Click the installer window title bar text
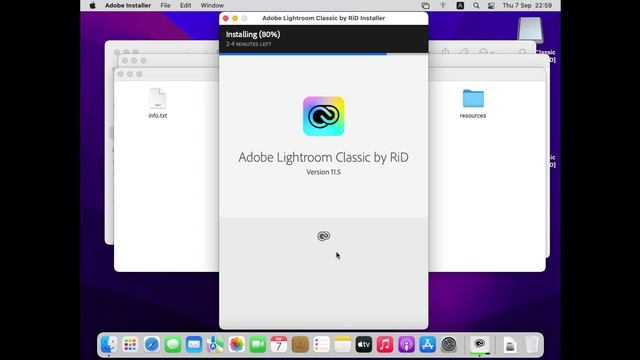This screenshot has height=360, width=640. click(x=324, y=18)
